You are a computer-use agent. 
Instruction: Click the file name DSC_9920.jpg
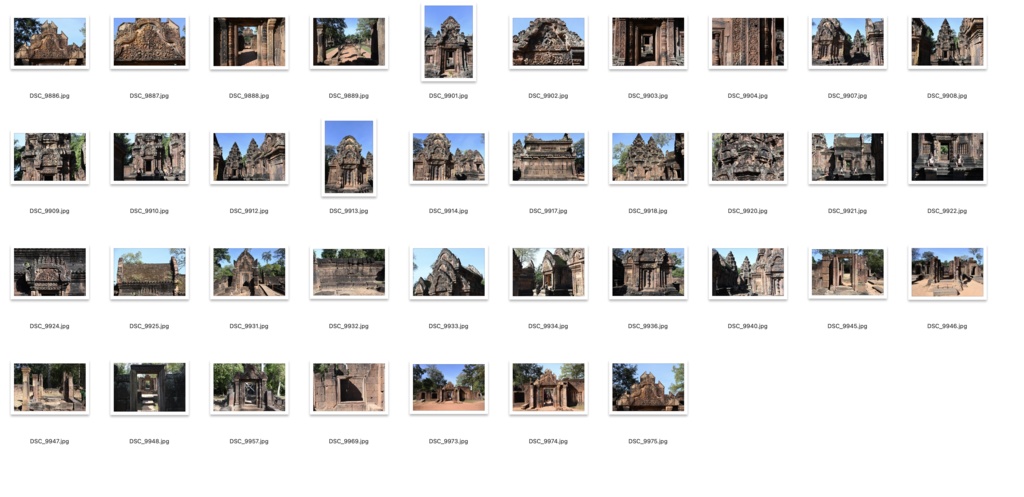pos(748,211)
